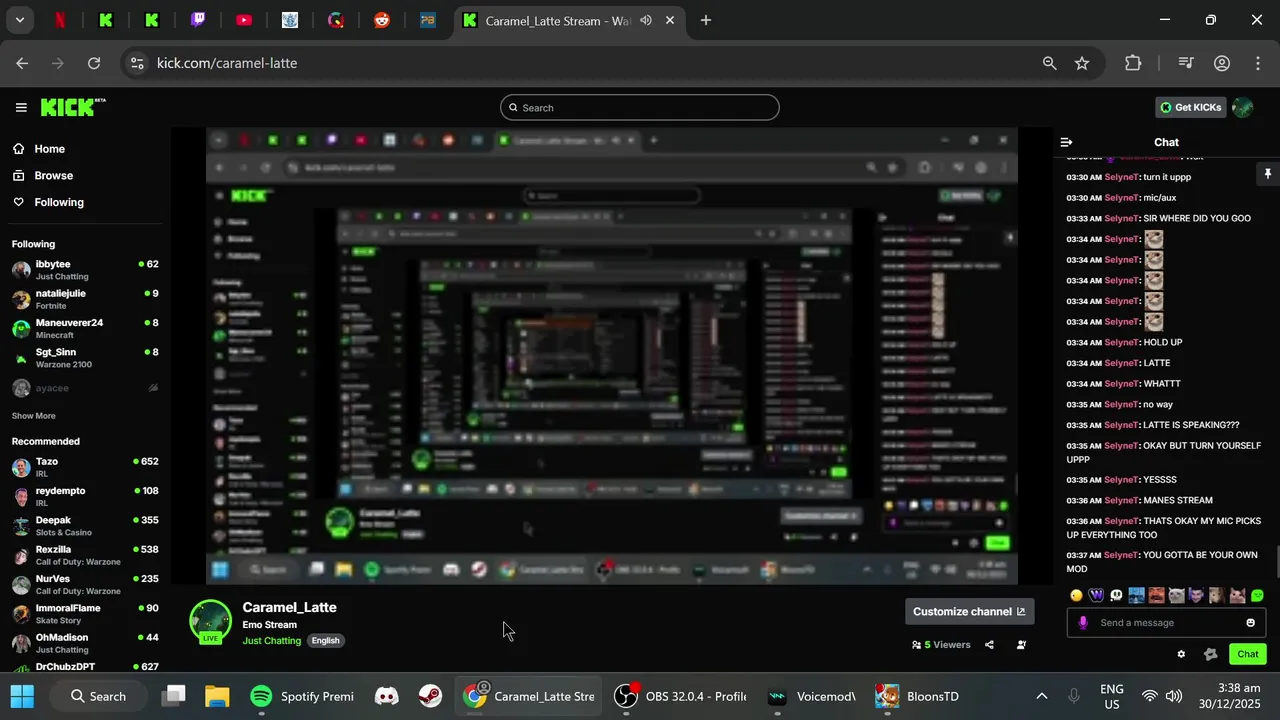Image resolution: width=1280 pixels, height=720 pixels.
Task: Insert the green Kick smiley emote
Action: [1257, 595]
